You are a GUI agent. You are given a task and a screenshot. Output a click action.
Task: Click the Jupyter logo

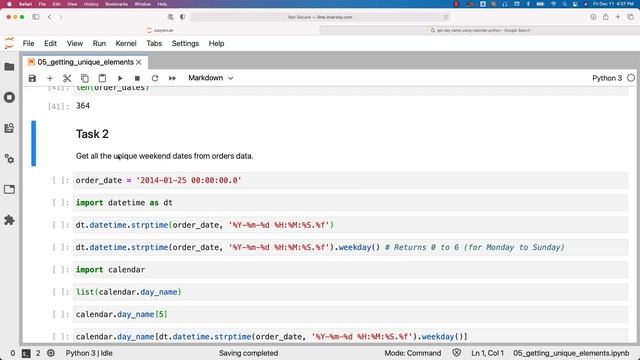[9, 43]
